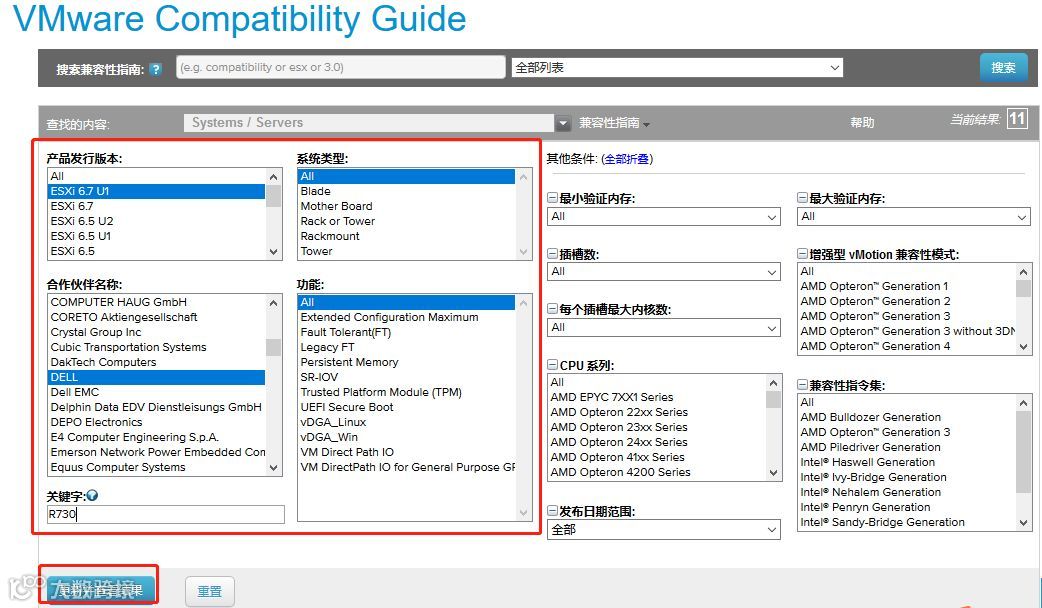Collapse the CPU 系列 section toggle

552,365
